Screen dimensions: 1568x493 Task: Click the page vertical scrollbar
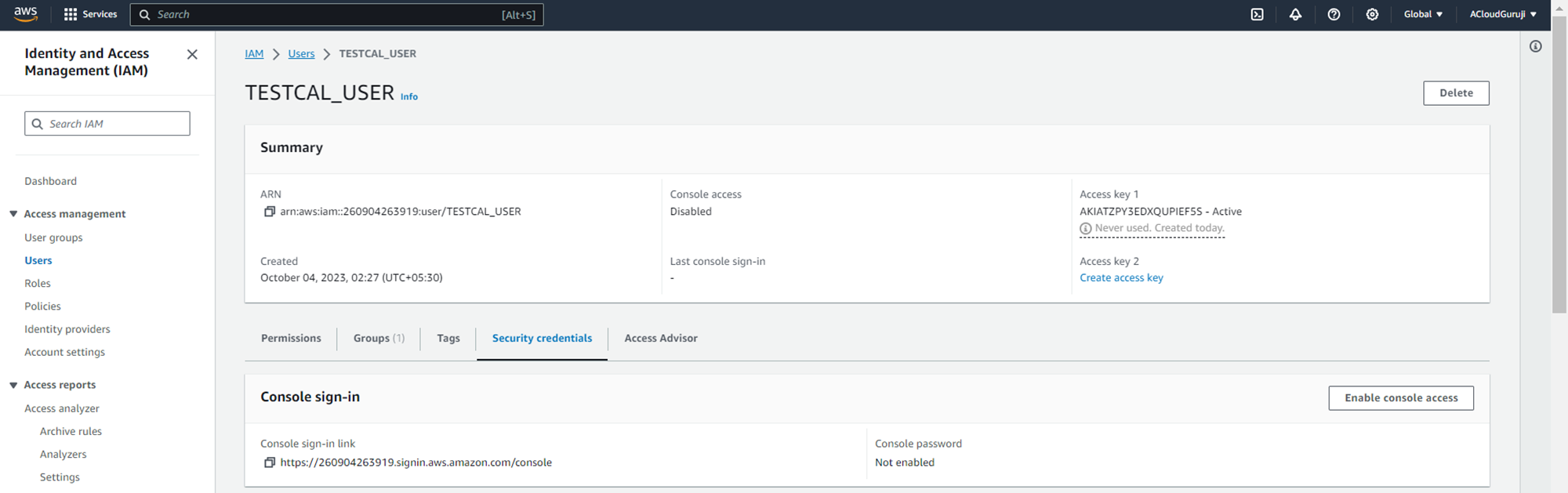[1559, 172]
